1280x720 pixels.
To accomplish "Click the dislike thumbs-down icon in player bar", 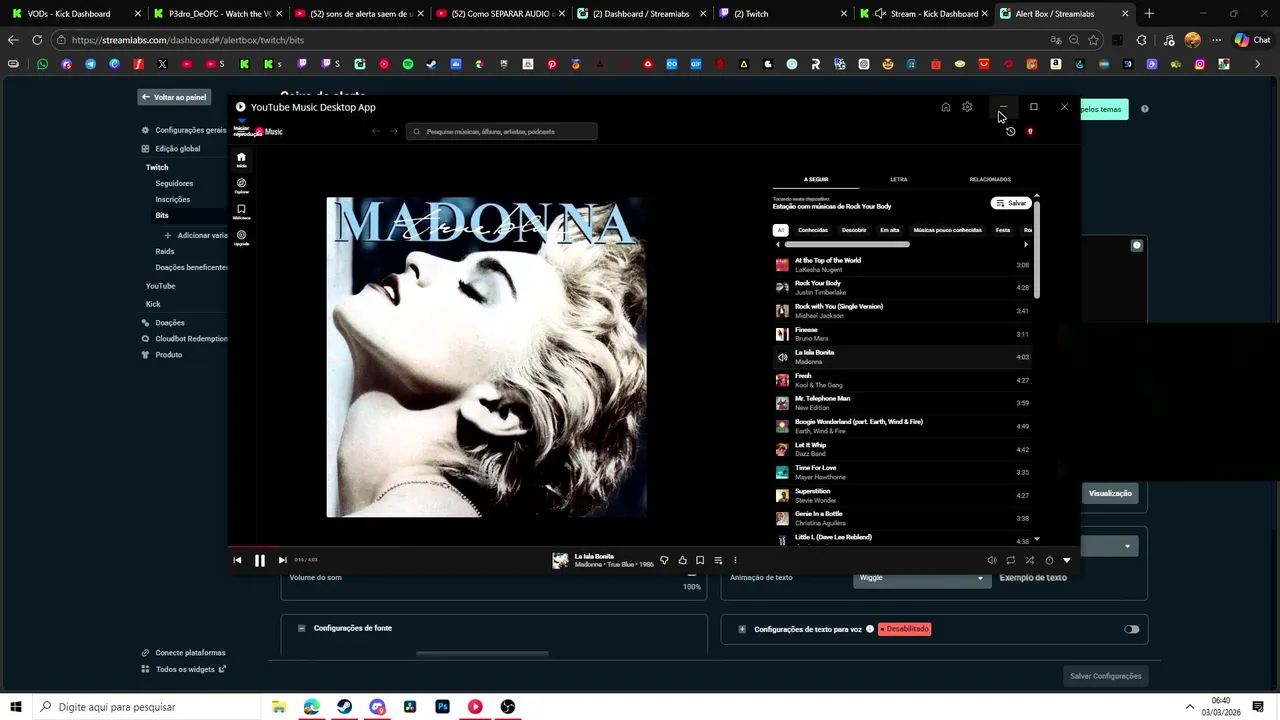I will point(664,560).
